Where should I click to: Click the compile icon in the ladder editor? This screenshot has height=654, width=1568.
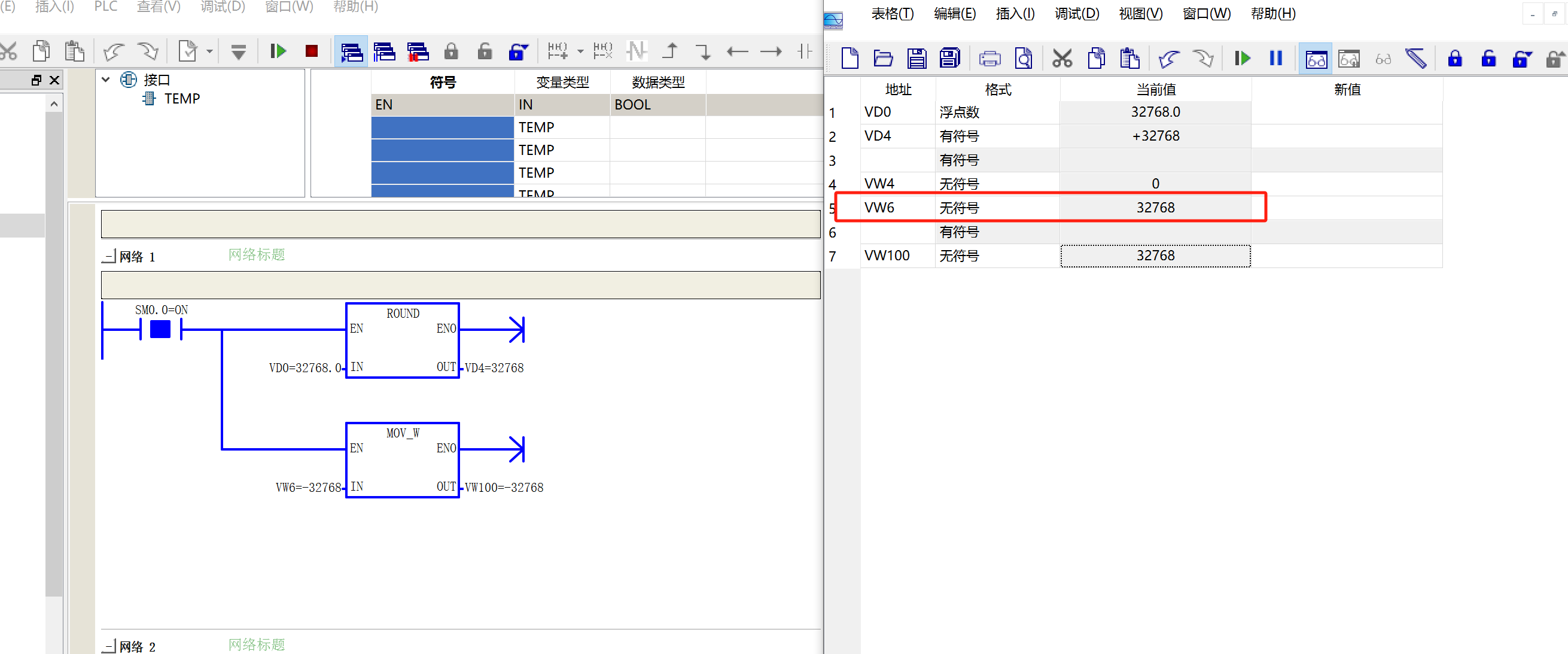[x=187, y=51]
